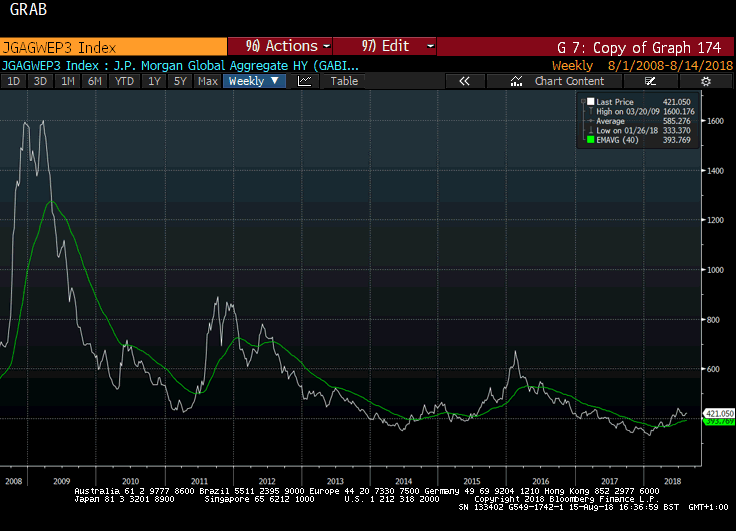The image size is (736, 531).
Task: Switch to the Table view
Action: (344, 81)
